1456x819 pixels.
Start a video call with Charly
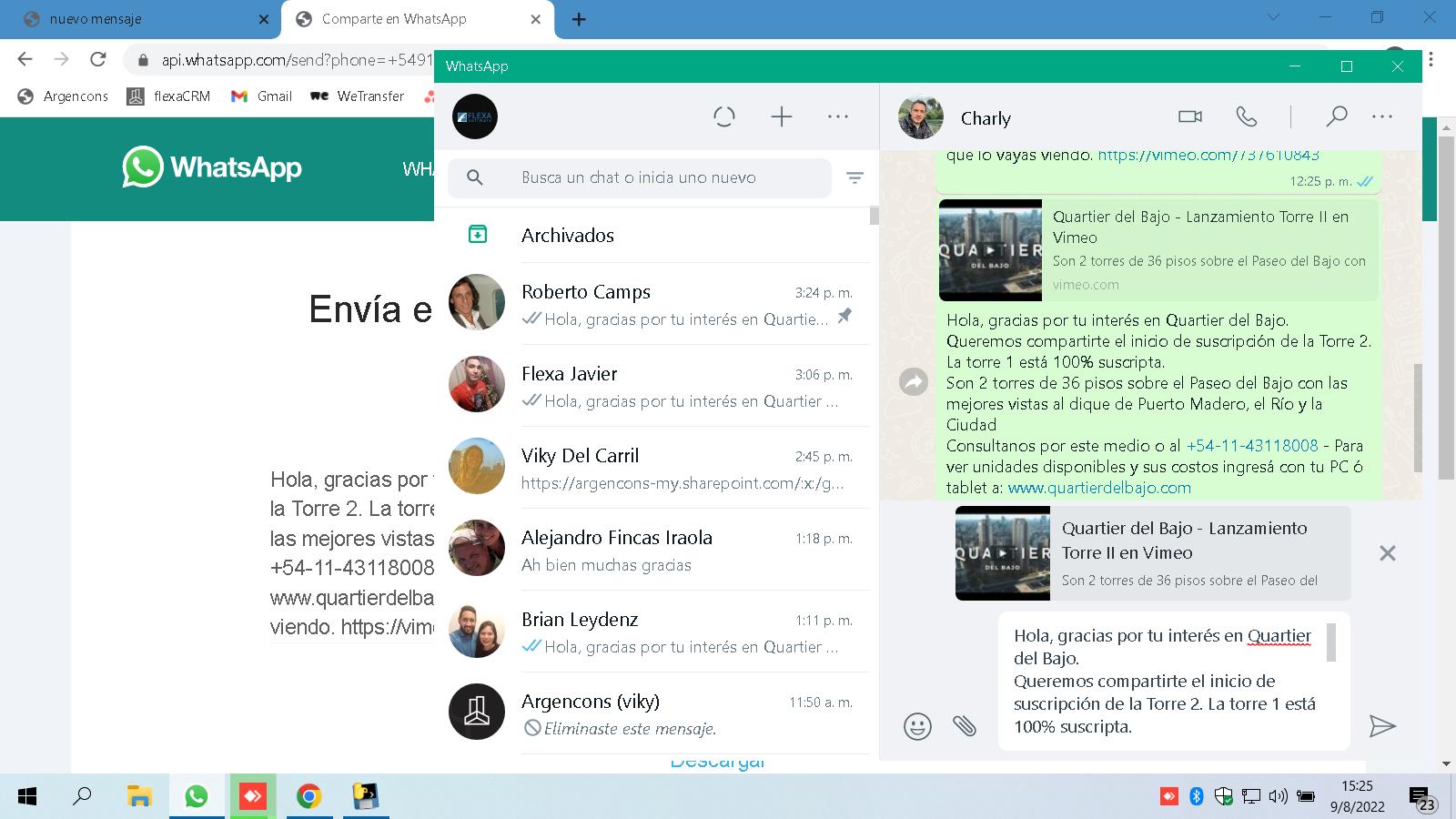(x=1190, y=116)
